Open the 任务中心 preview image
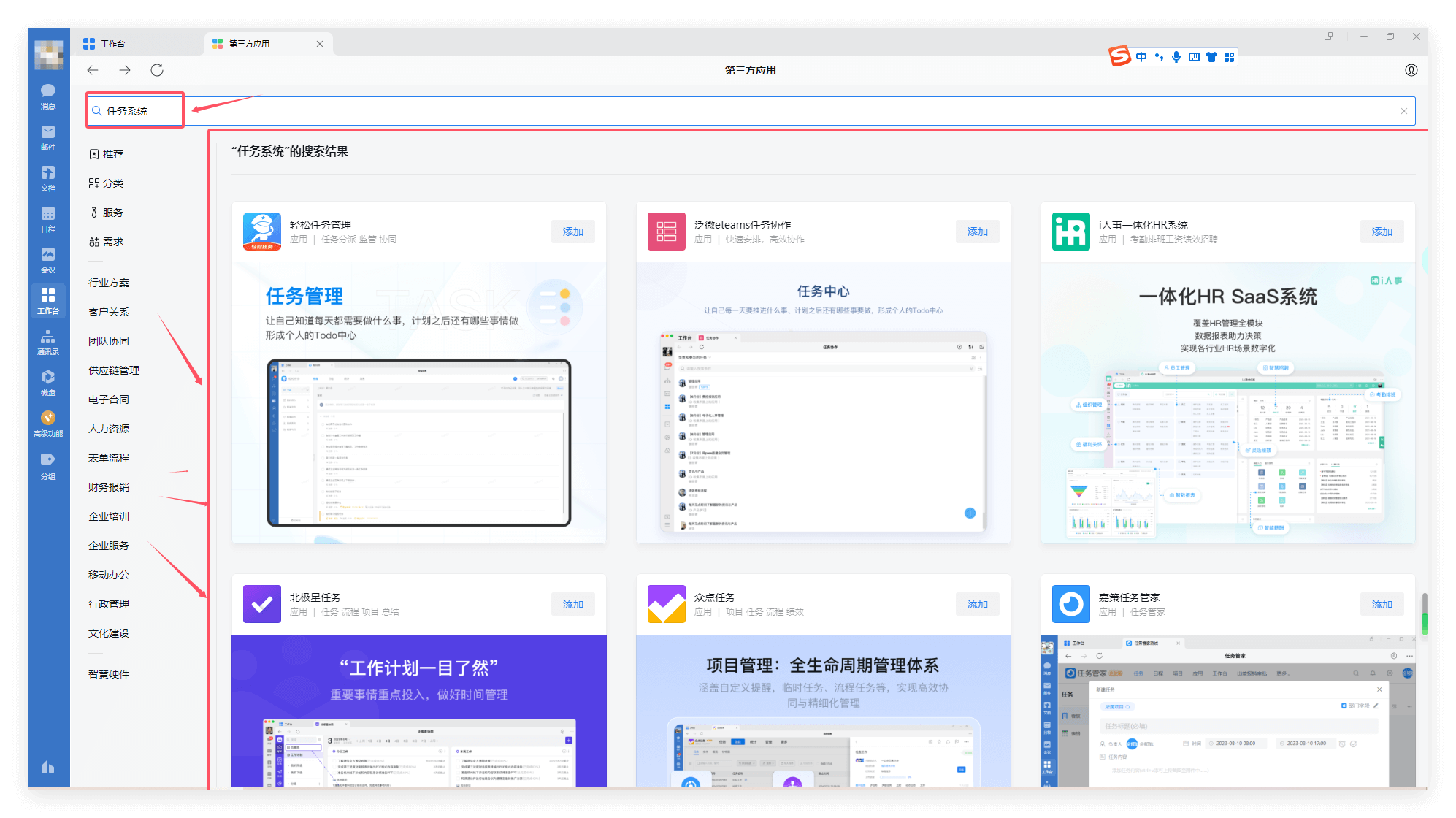Viewport: 1456px width, 818px height. 824,403
